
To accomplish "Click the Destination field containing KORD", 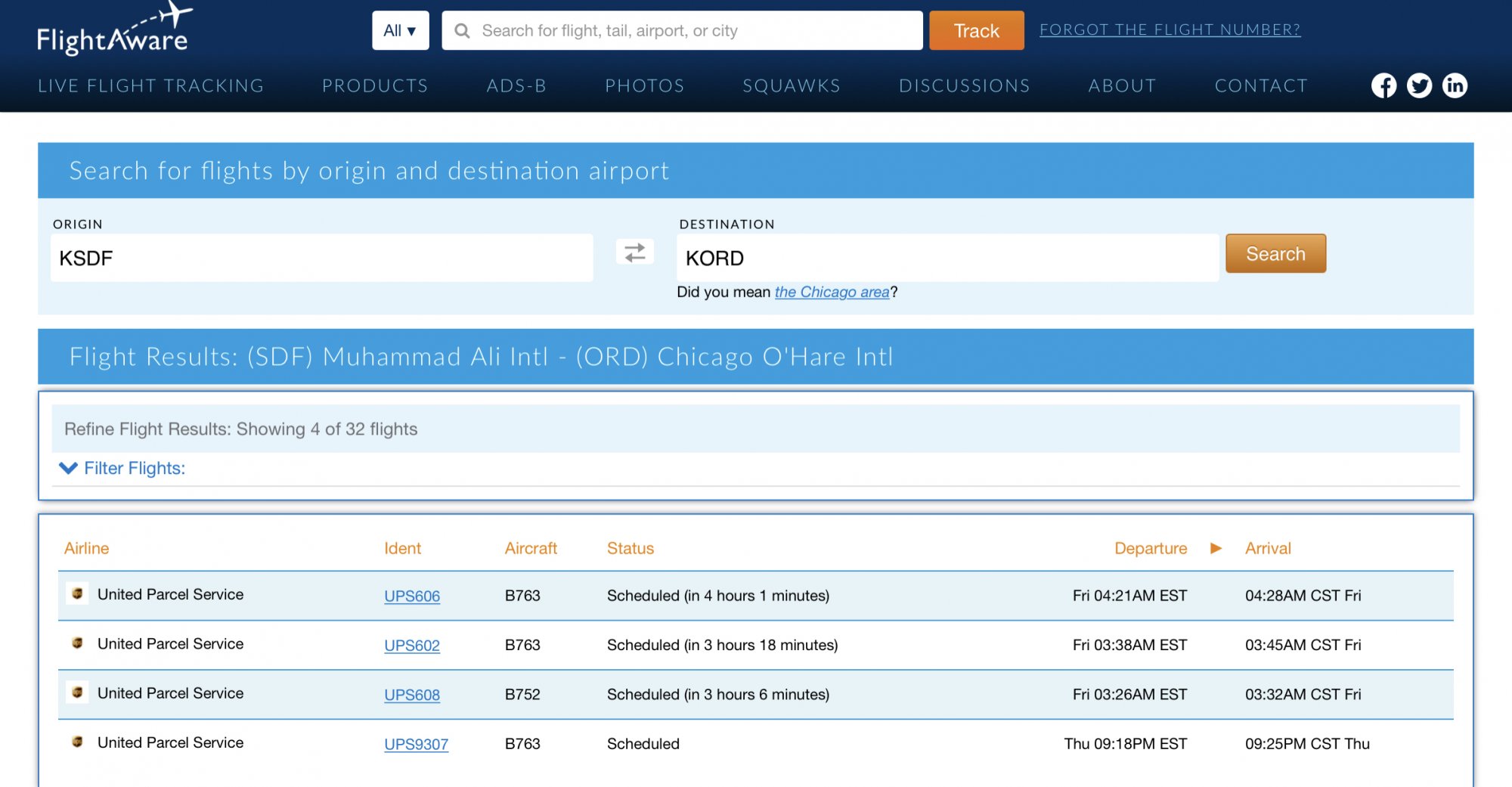I will point(947,258).
